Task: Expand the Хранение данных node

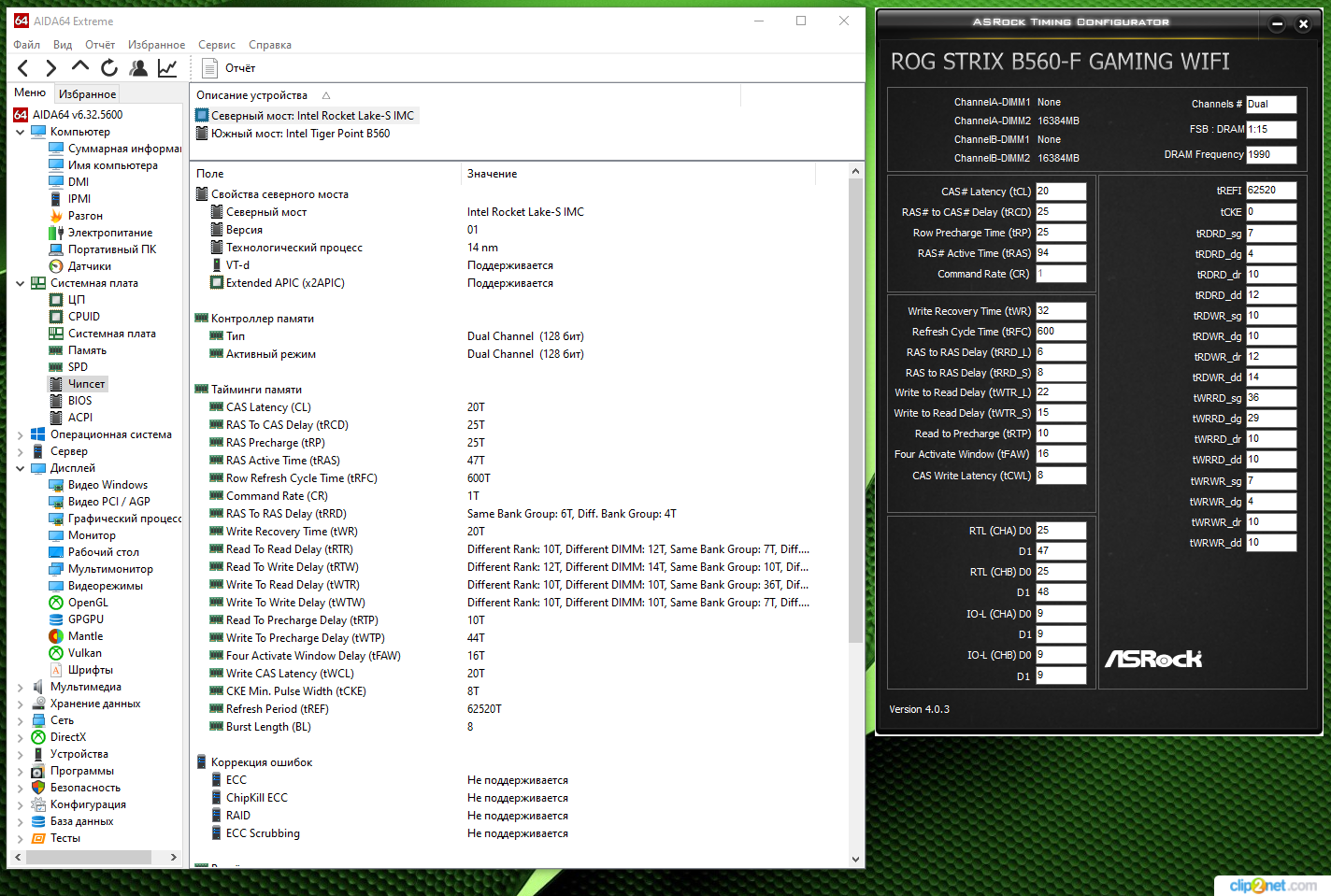Action: (21, 704)
